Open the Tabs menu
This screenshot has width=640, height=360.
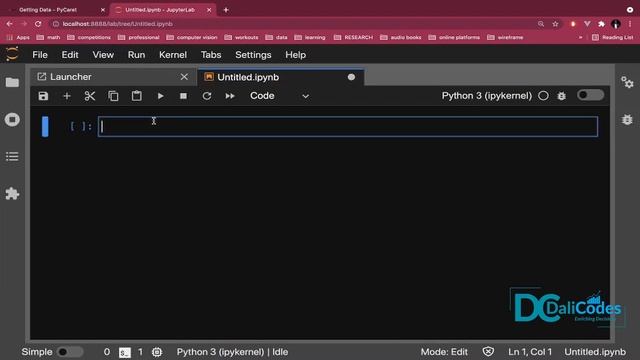tap(211, 55)
